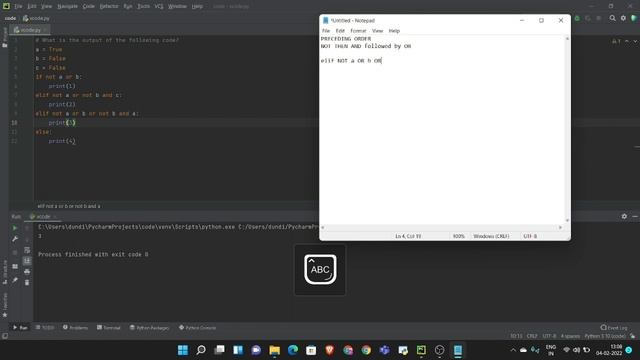This screenshot has height=360, width=640.
Task: Open Notepad File menu
Action: tap(326, 31)
